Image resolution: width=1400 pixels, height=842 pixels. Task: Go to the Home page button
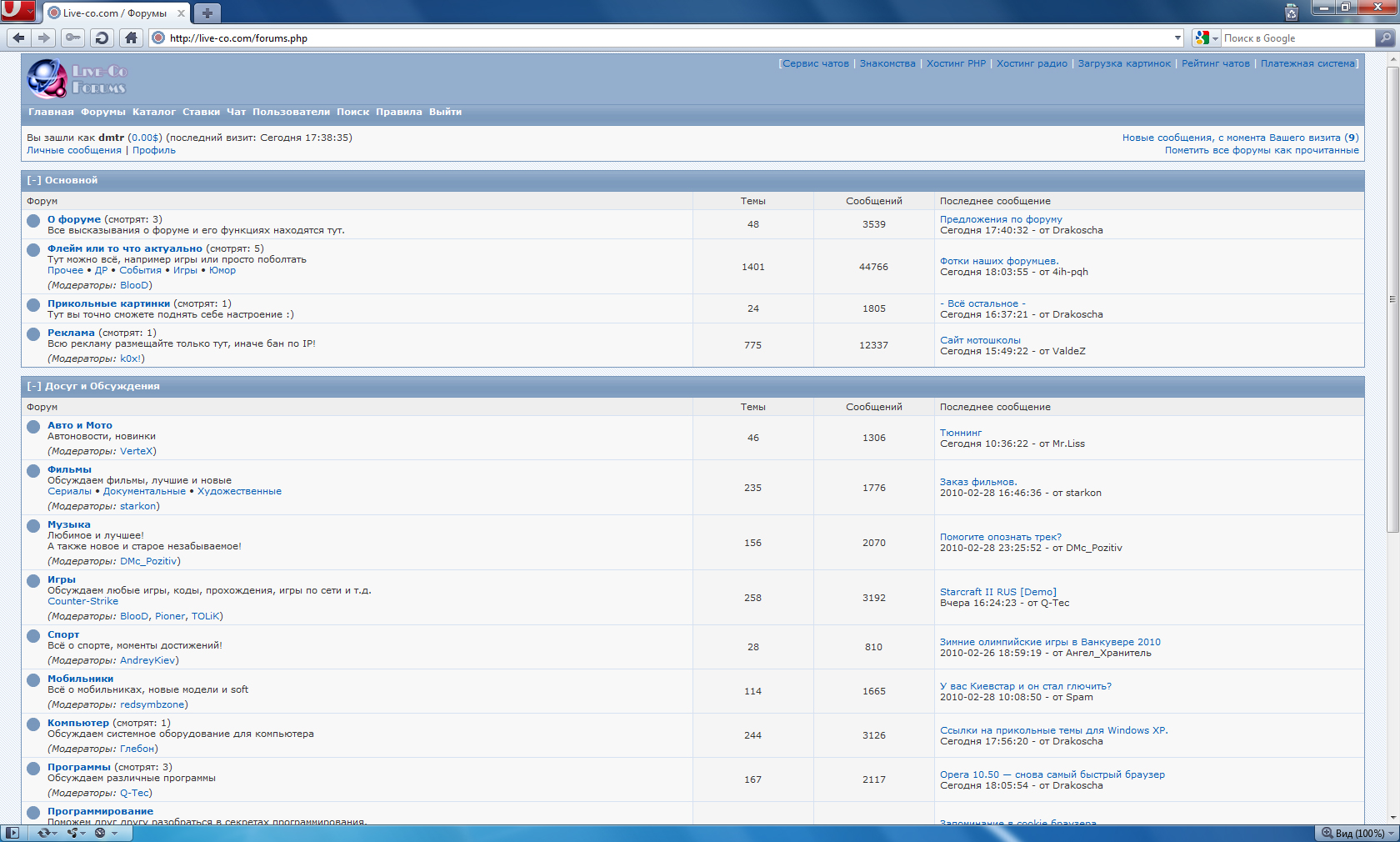(131, 38)
